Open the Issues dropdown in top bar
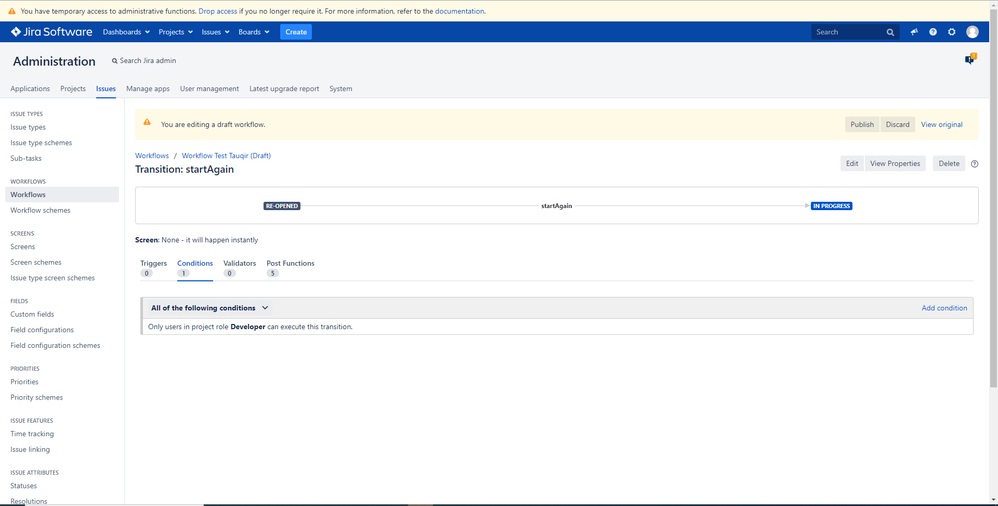The width and height of the screenshot is (998, 506). click(x=215, y=32)
